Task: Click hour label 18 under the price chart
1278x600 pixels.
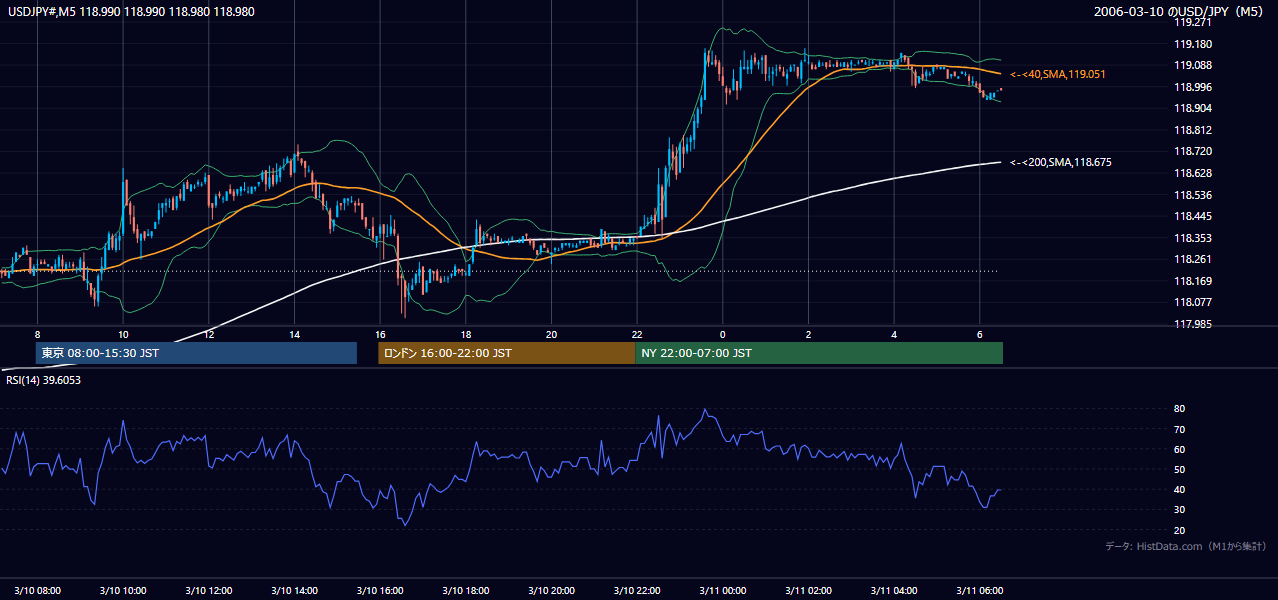Action: click(466, 334)
